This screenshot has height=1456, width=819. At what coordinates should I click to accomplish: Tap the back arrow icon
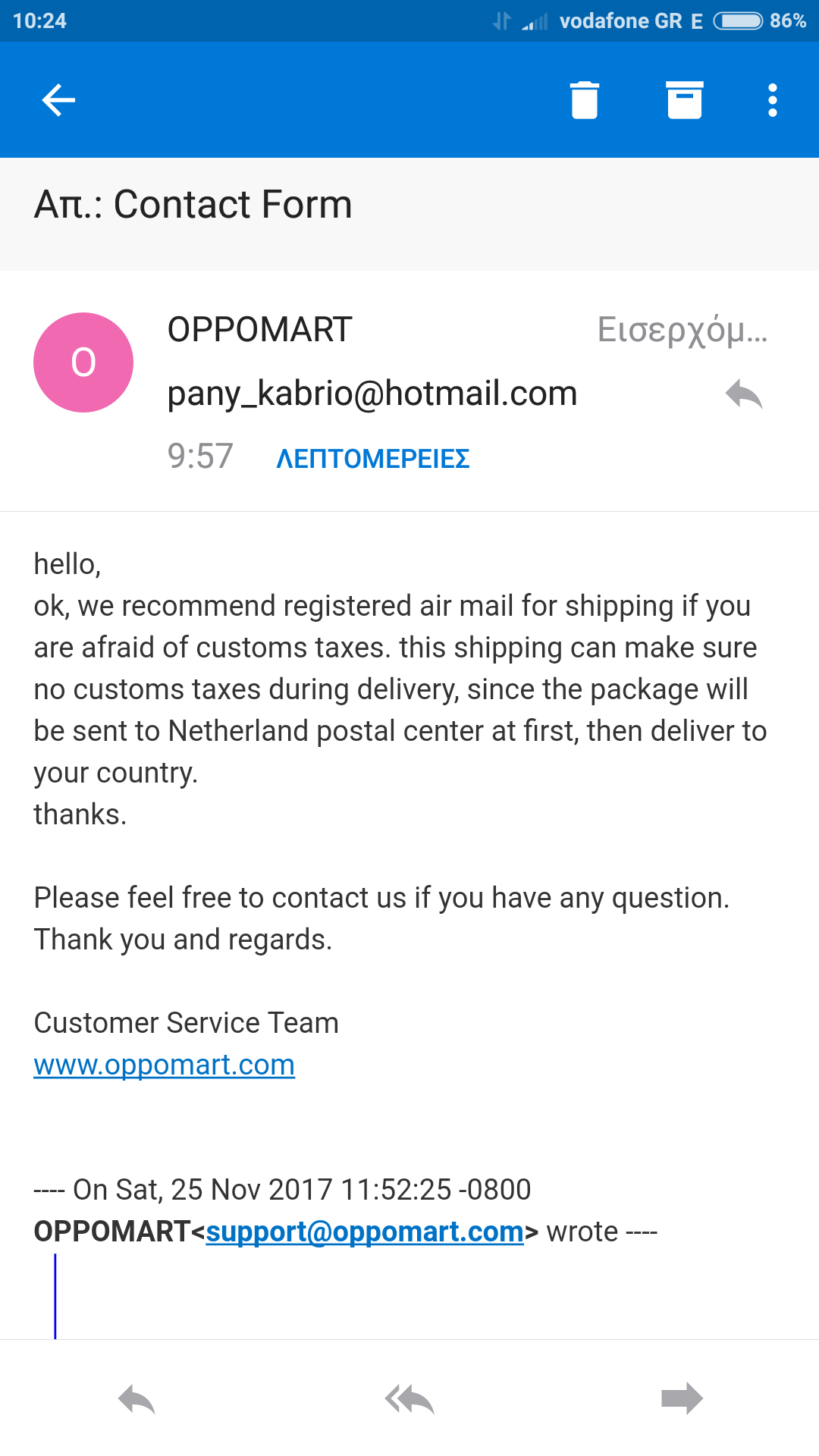[x=58, y=100]
